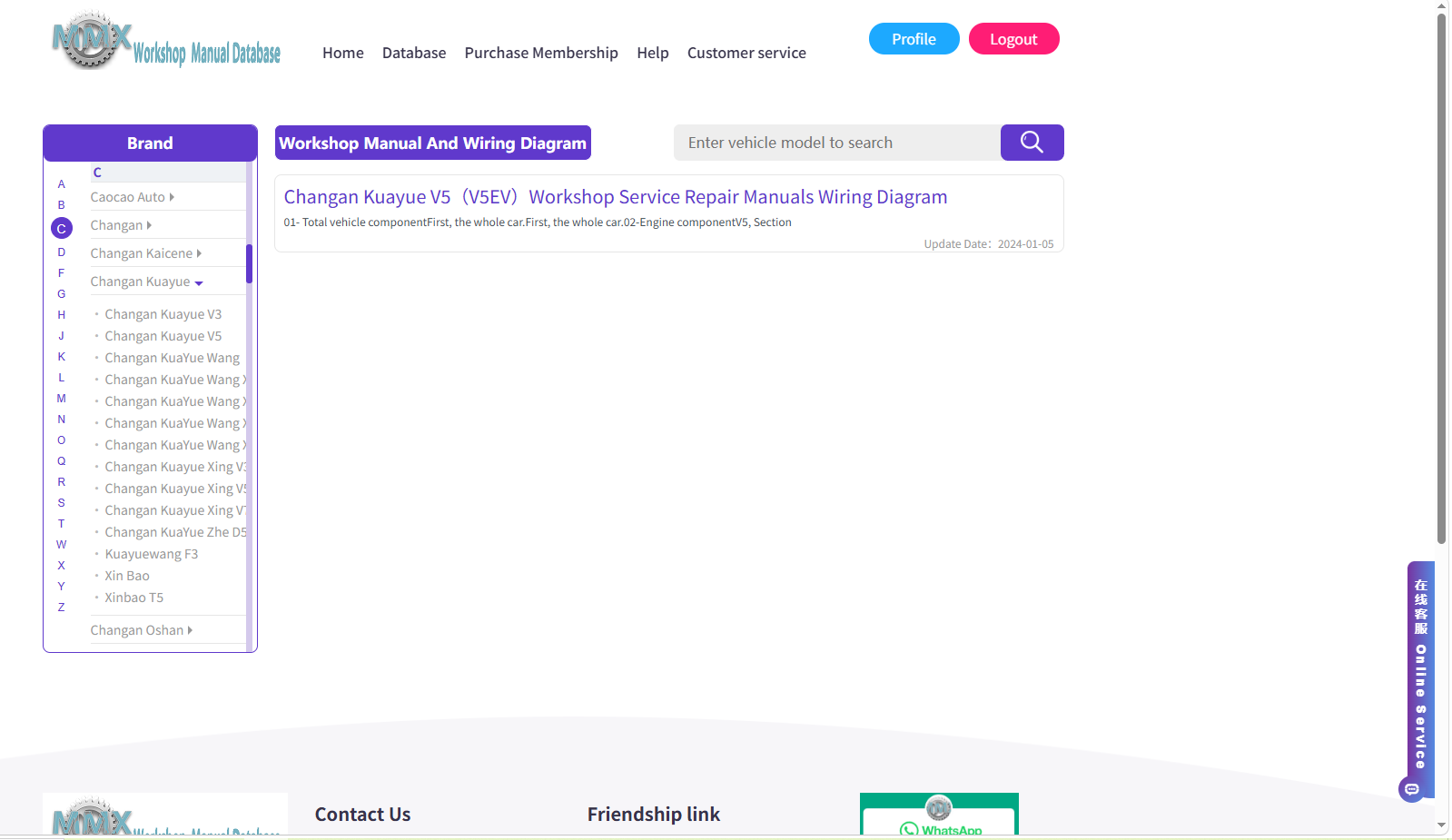
Task: Select letter A in brand index
Action: click(x=62, y=184)
